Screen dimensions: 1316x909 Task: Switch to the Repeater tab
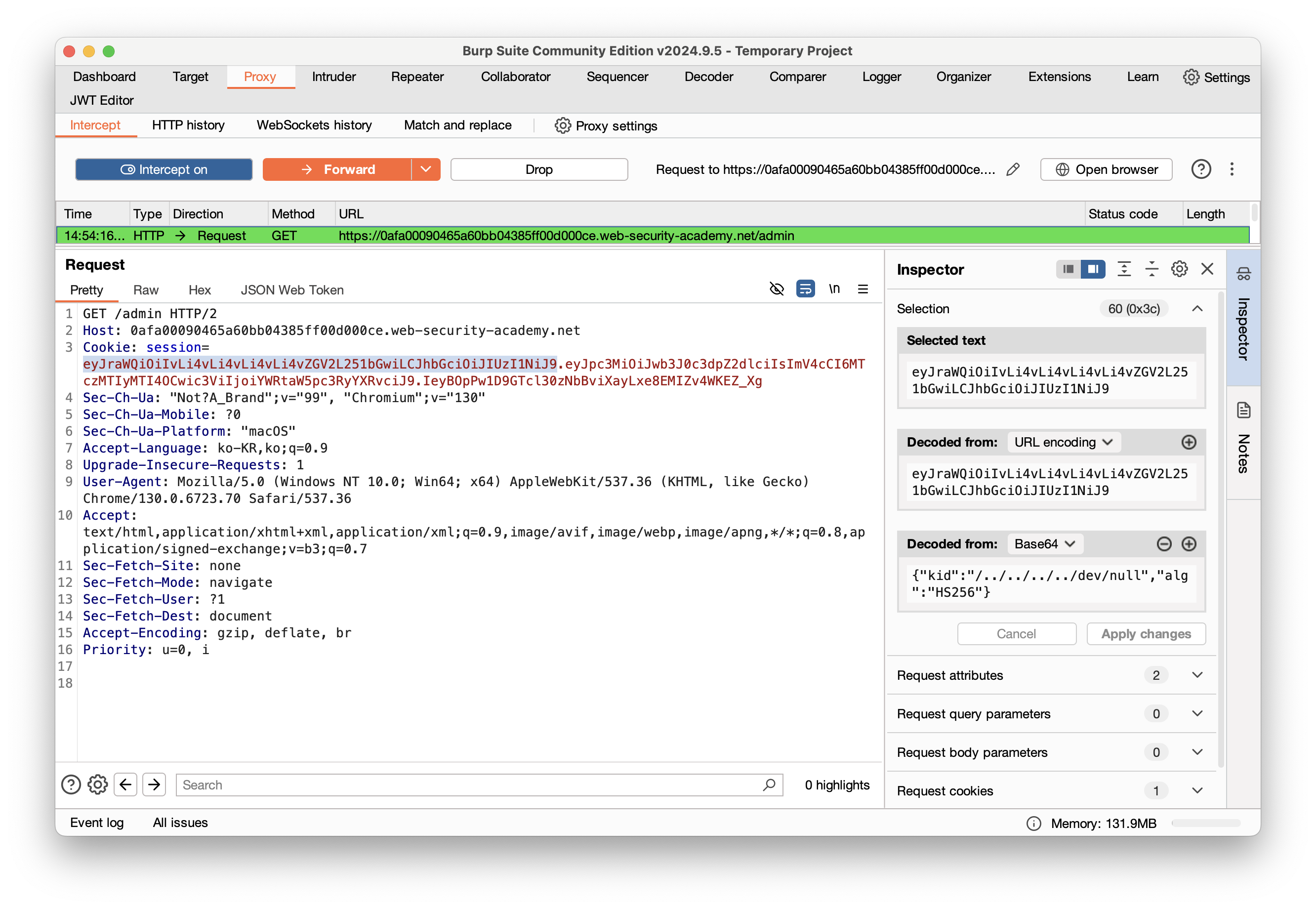coord(417,77)
